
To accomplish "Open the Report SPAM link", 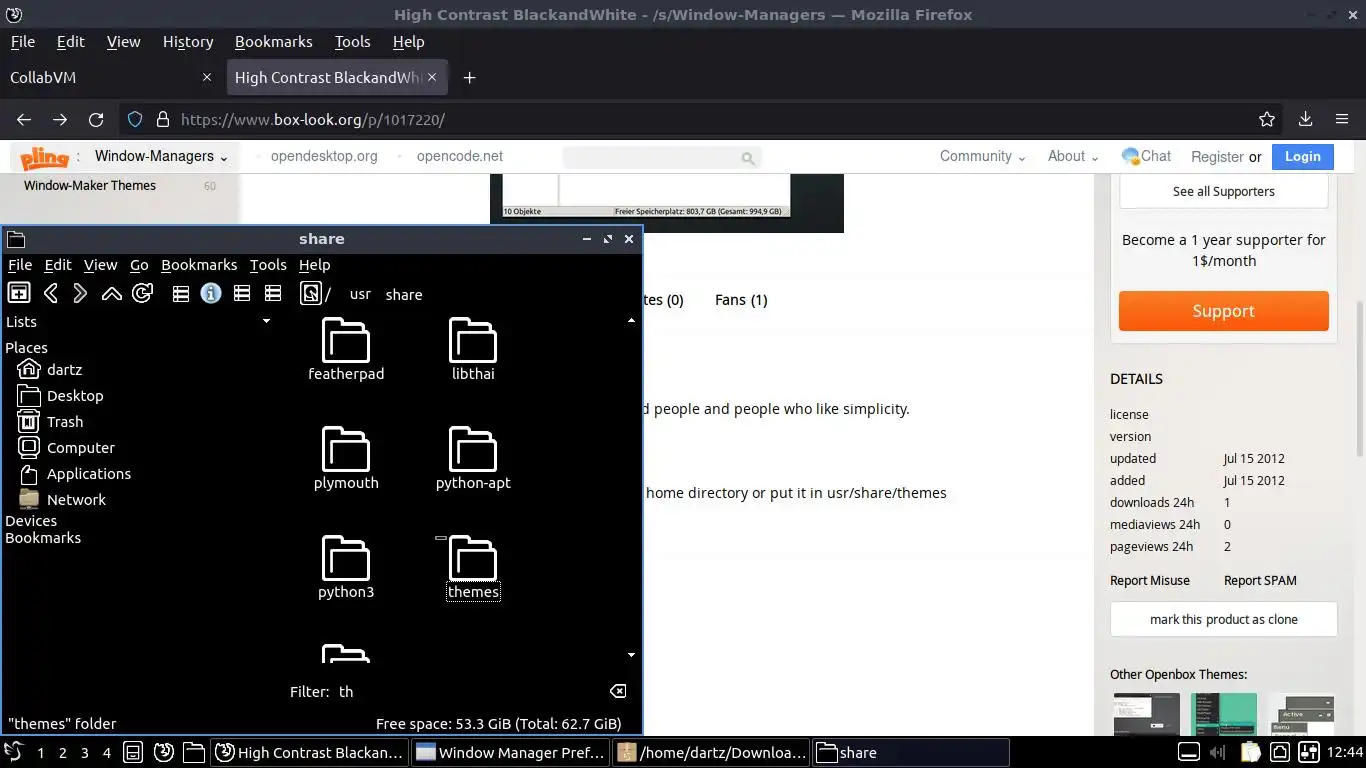I will coord(1260,580).
